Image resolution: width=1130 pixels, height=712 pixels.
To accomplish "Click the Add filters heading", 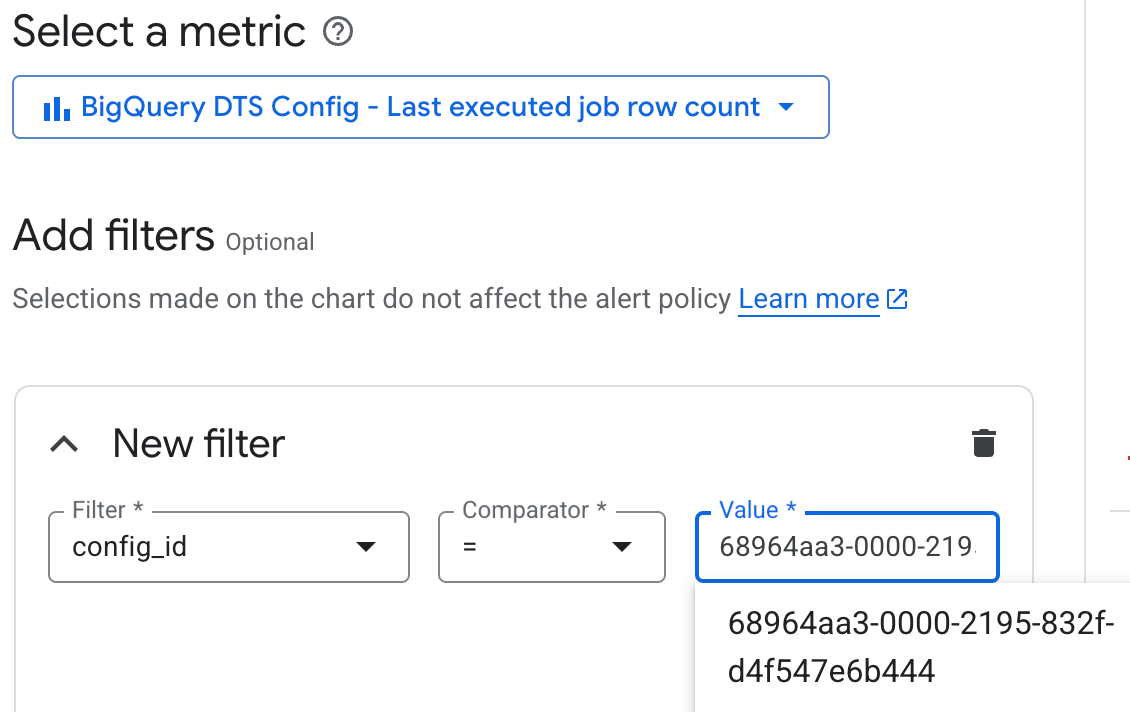I will point(113,236).
